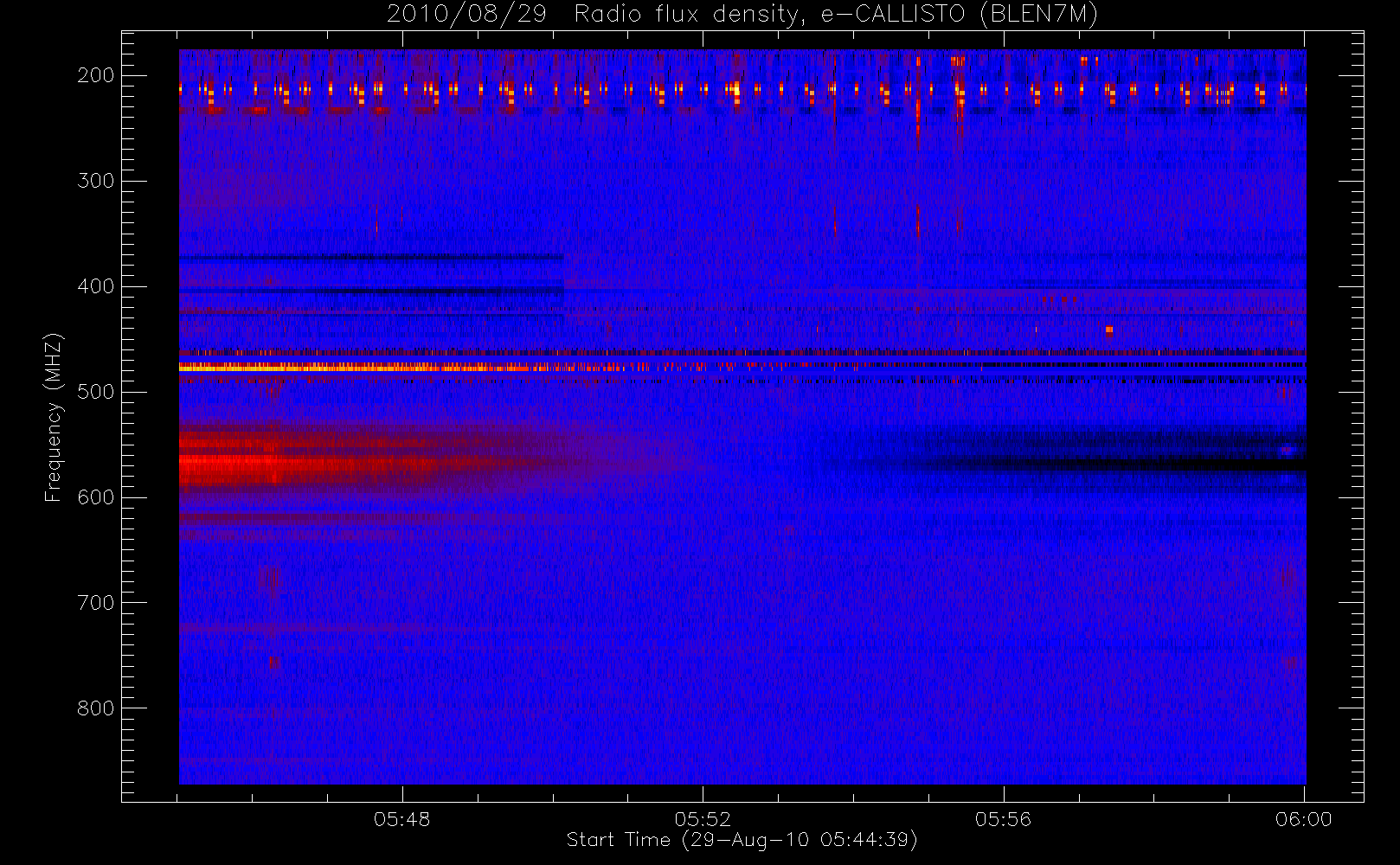Click the 400 frequency tick label

pyautogui.click(x=95, y=286)
